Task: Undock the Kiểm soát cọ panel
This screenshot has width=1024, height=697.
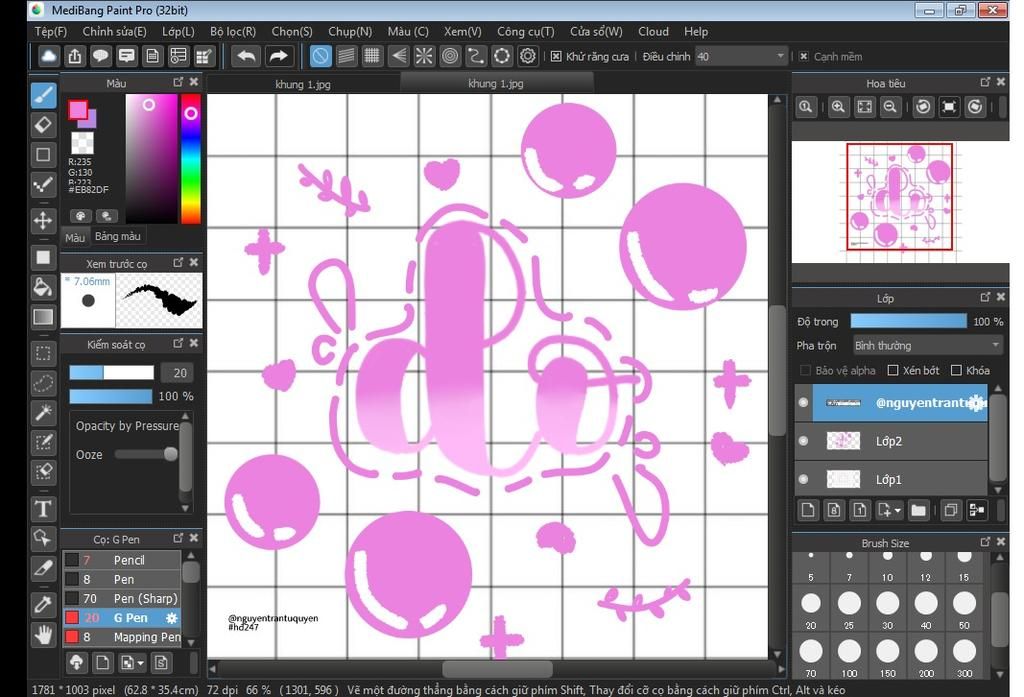Action: pos(178,344)
